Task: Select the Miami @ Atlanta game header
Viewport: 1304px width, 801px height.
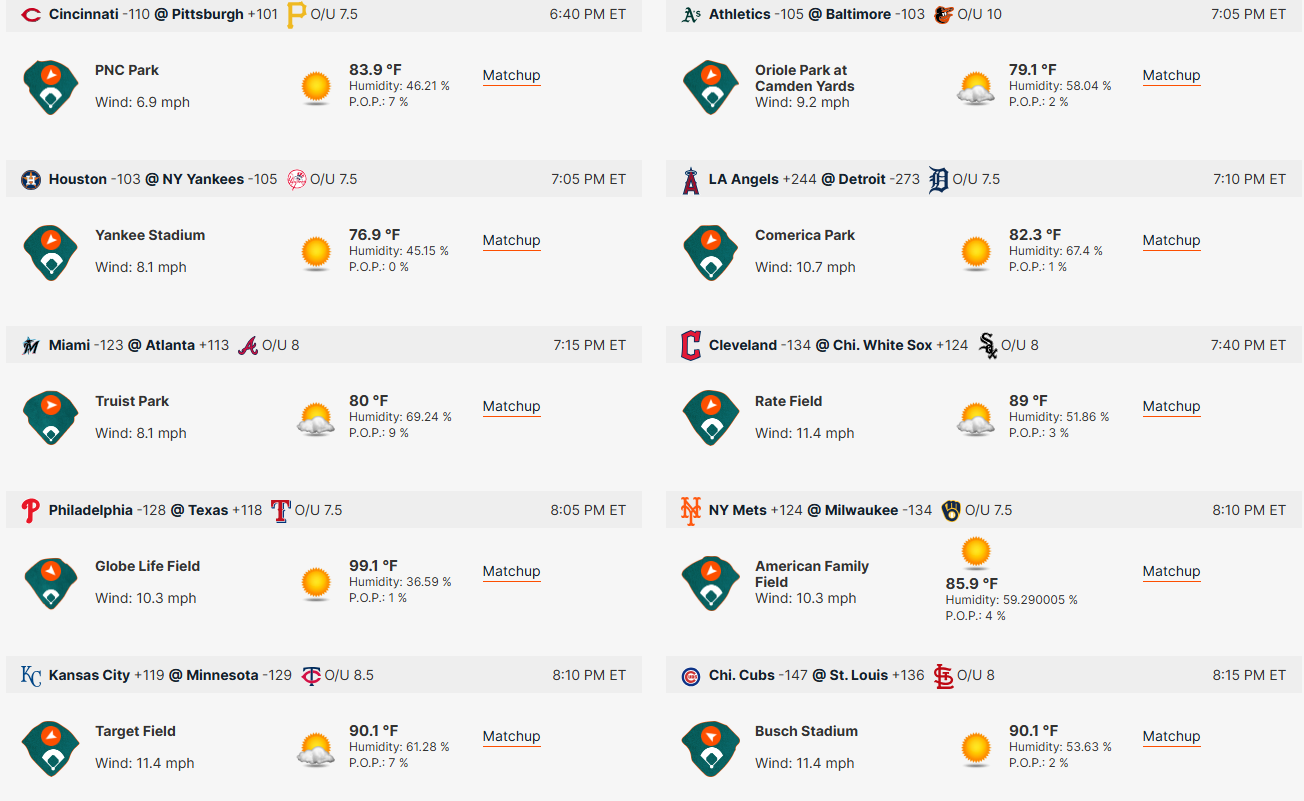Action: click(x=324, y=345)
